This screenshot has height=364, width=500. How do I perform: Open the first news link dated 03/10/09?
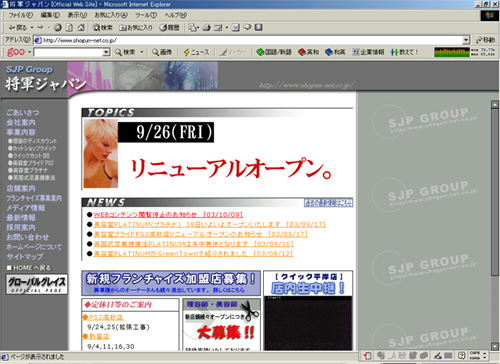pyautogui.click(x=168, y=214)
